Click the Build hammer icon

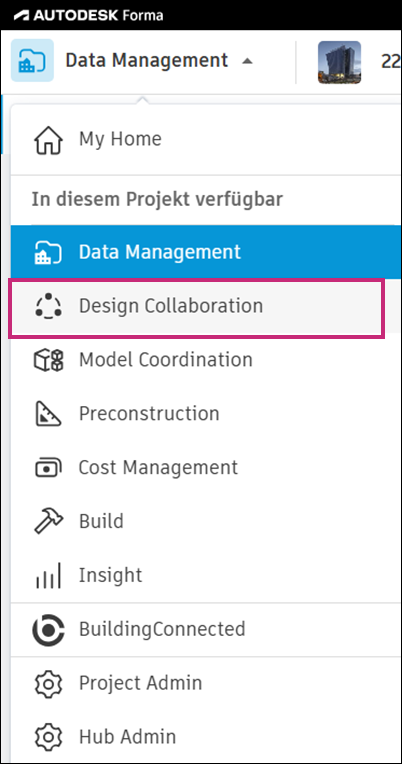click(48, 521)
